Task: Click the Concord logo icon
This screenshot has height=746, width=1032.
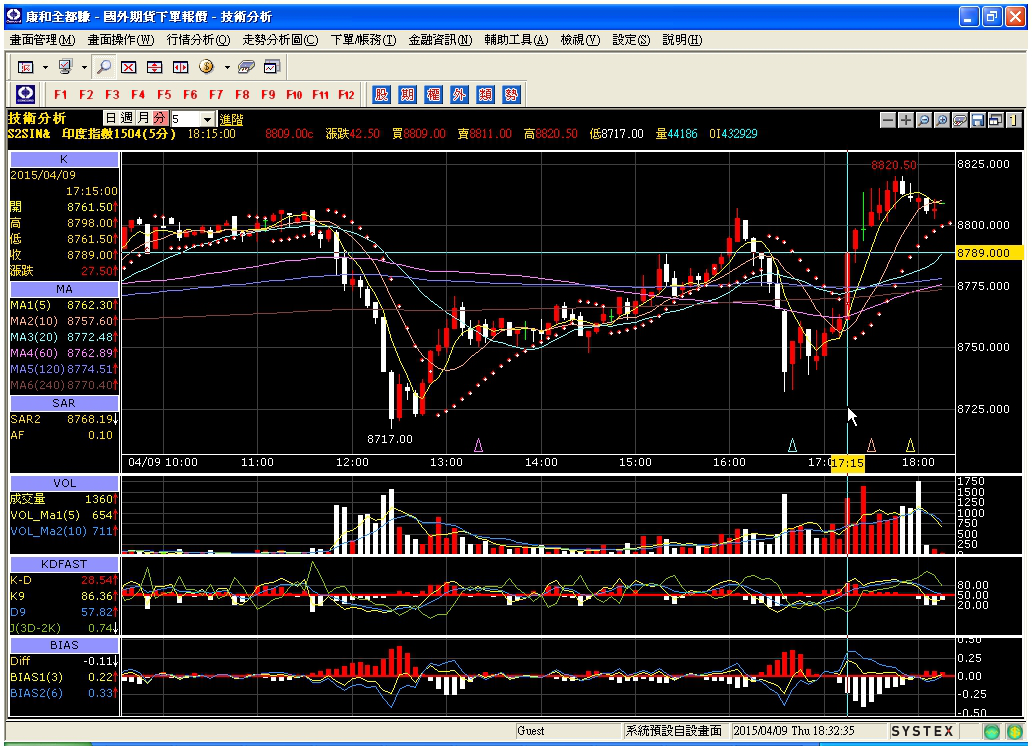Action: (x=25, y=95)
